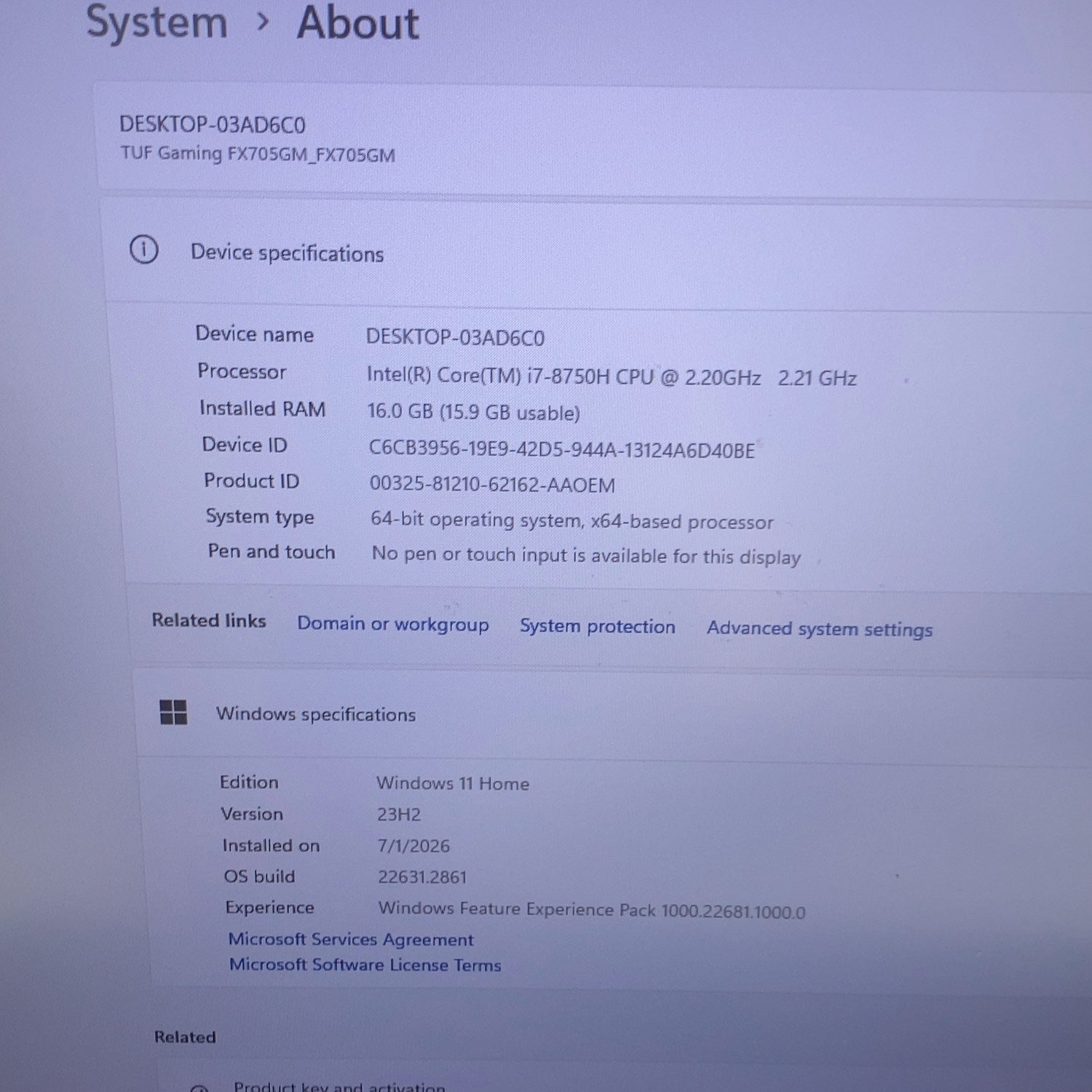
Task: Open Advanced system settings link
Action: (819, 629)
